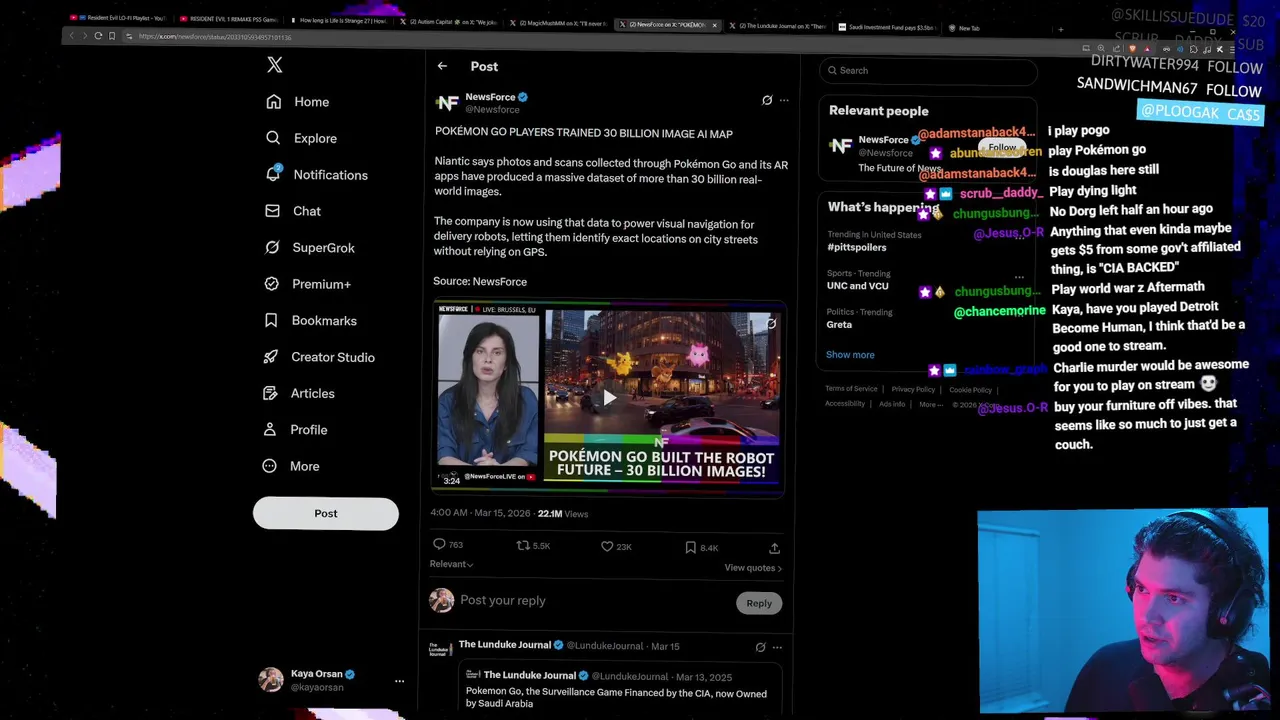Open the Privacy Policy link
Image resolution: width=1280 pixels, height=720 pixels.
coord(913,389)
